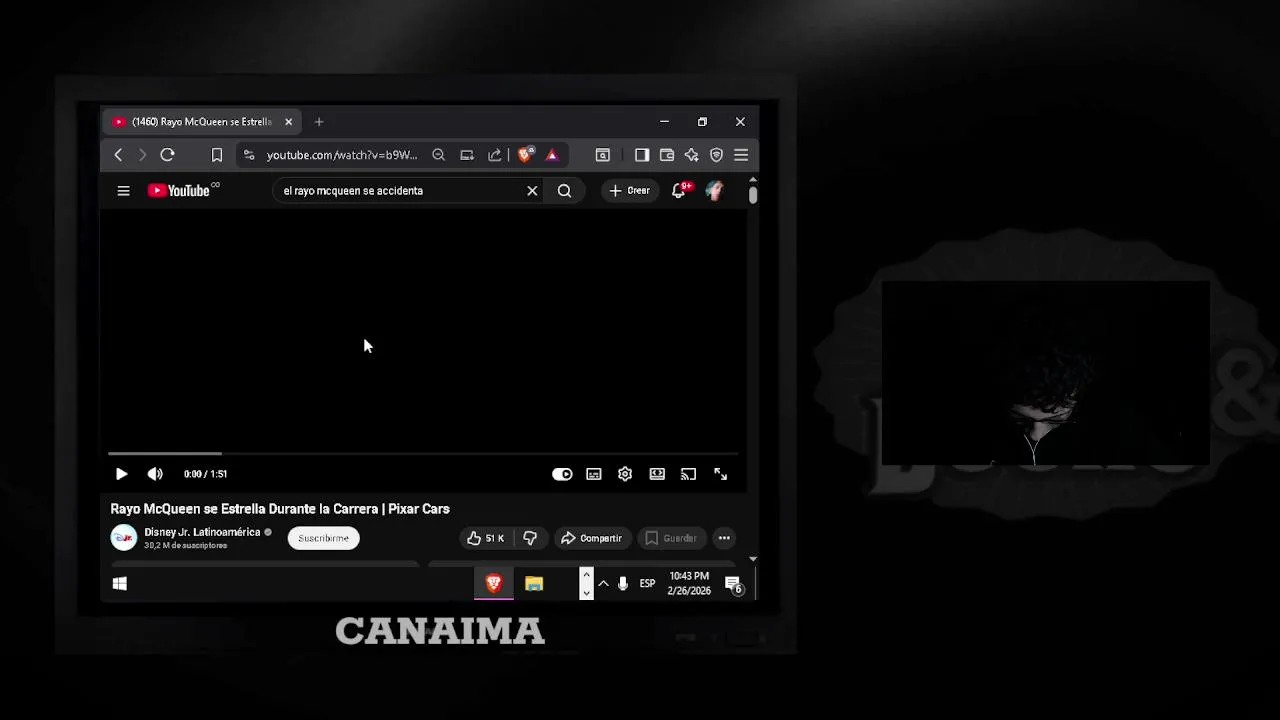Open Disney Jr. Latinoamérica channel avatar
The width and height of the screenshot is (1280, 720).
[x=123, y=538]
